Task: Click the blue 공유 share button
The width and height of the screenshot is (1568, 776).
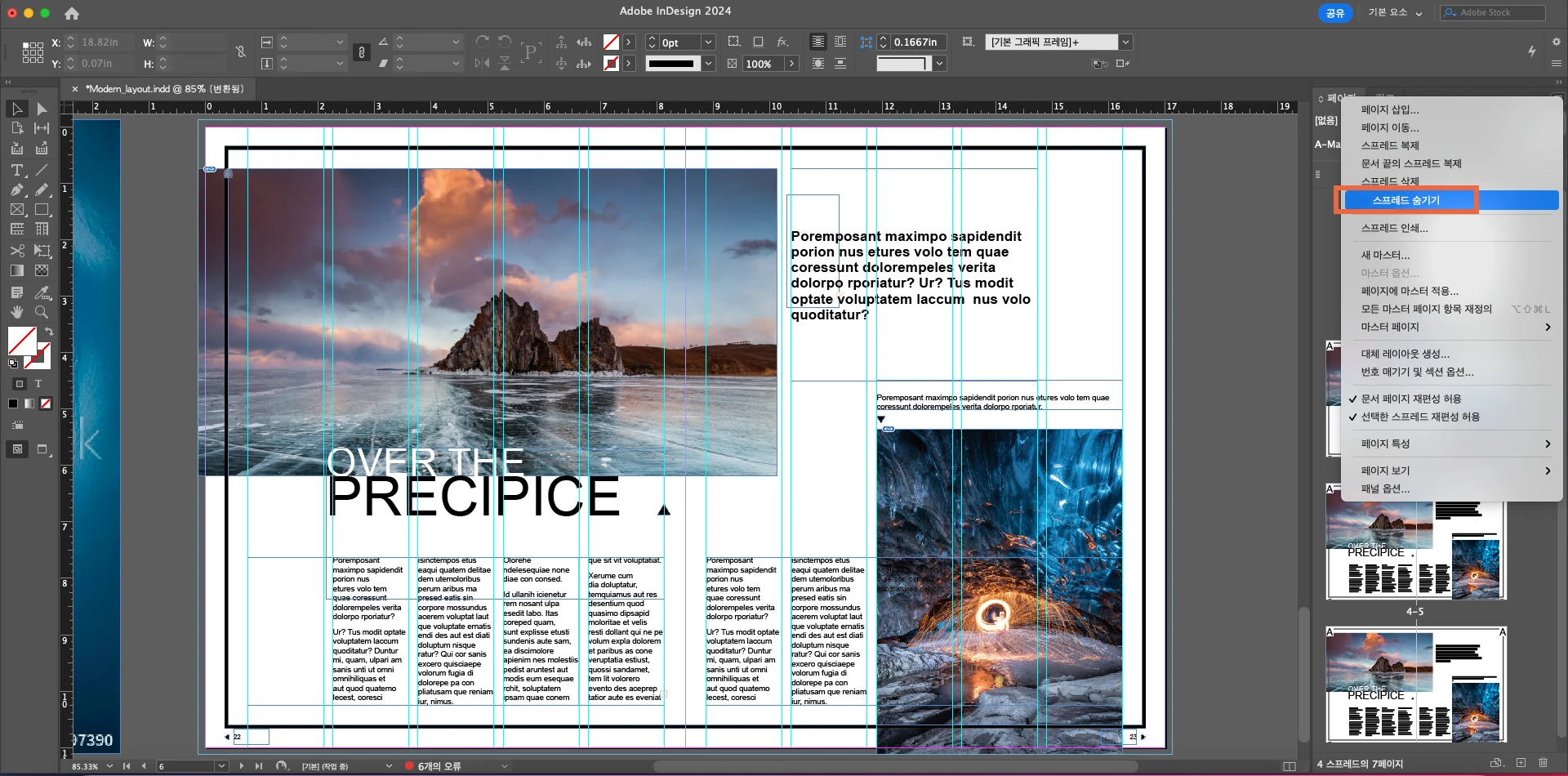Action: (1334, 13)
